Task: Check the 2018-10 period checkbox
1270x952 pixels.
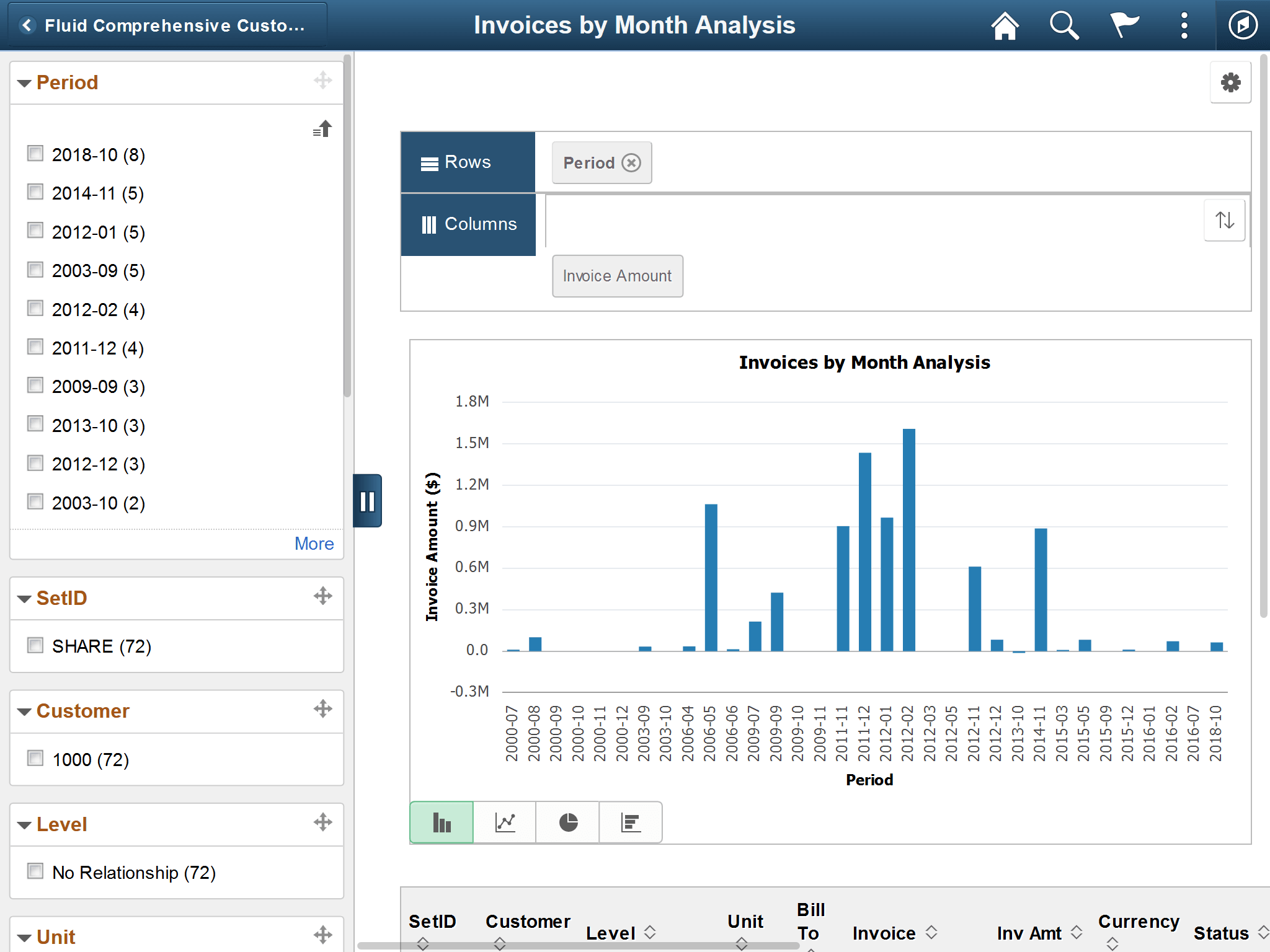Action: [x=35, y=154]
